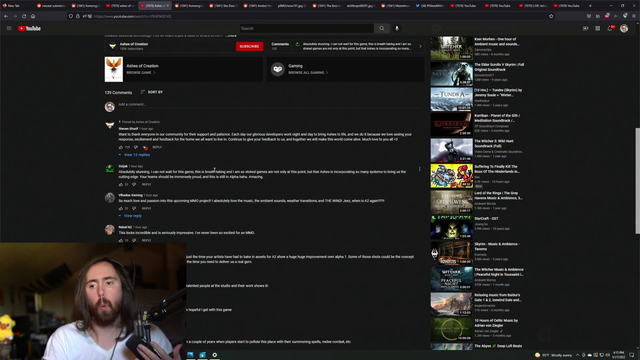Reply to the pinned Steven Sharif comment
This screenshot has width=640, height=360.
(x=157, y=147)
